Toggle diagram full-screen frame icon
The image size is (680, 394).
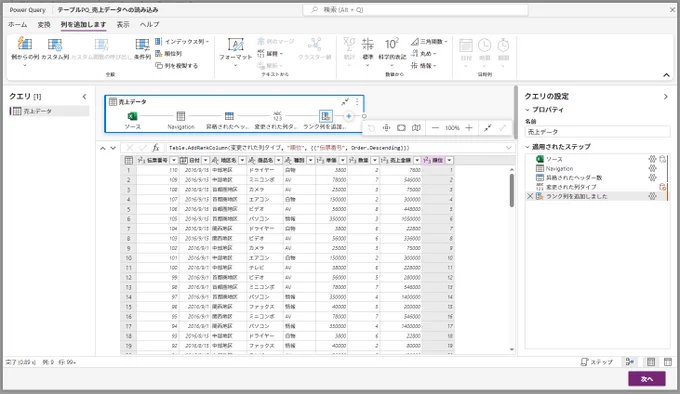402,128
